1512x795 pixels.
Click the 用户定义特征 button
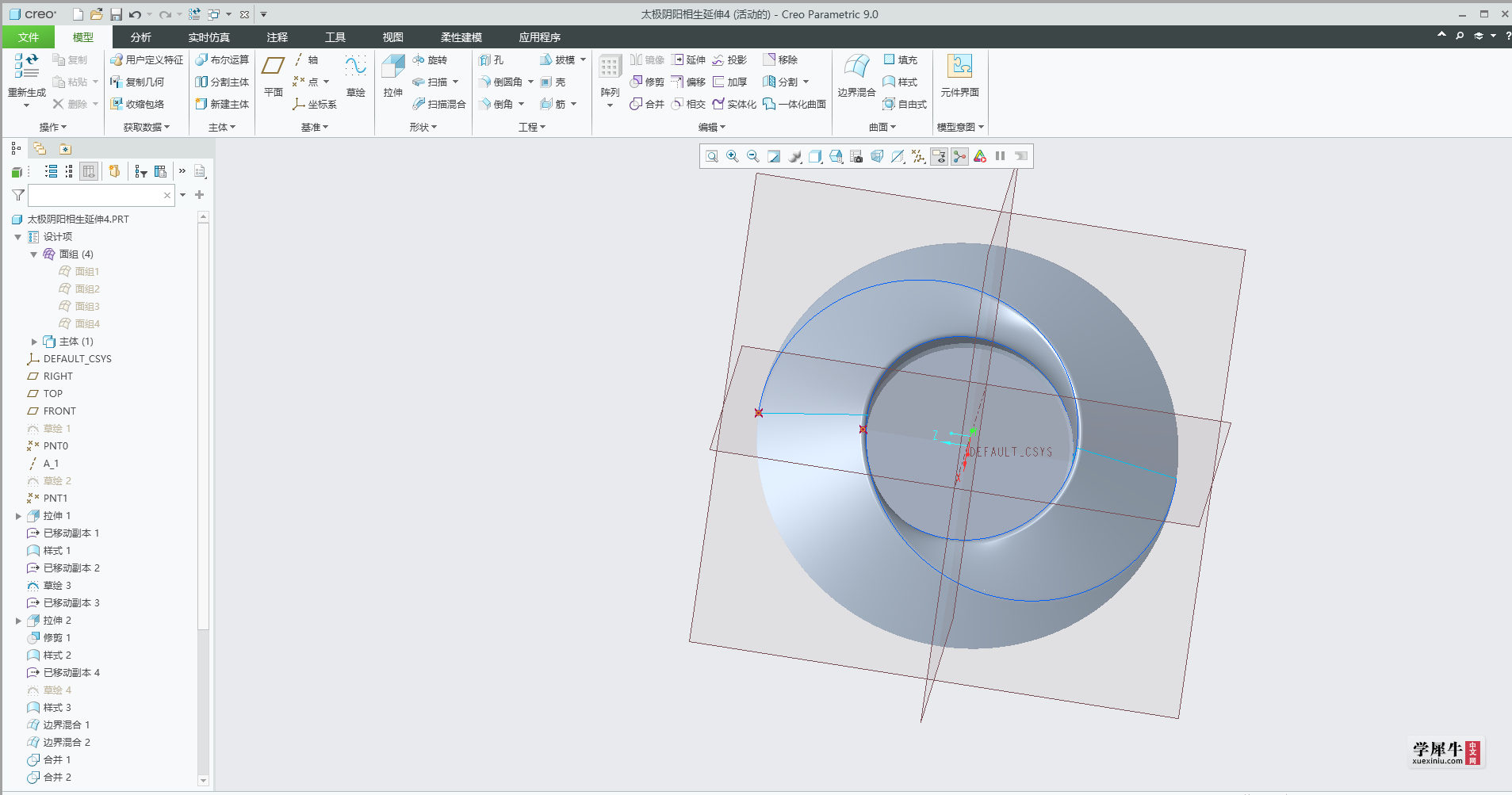[147, 59]
